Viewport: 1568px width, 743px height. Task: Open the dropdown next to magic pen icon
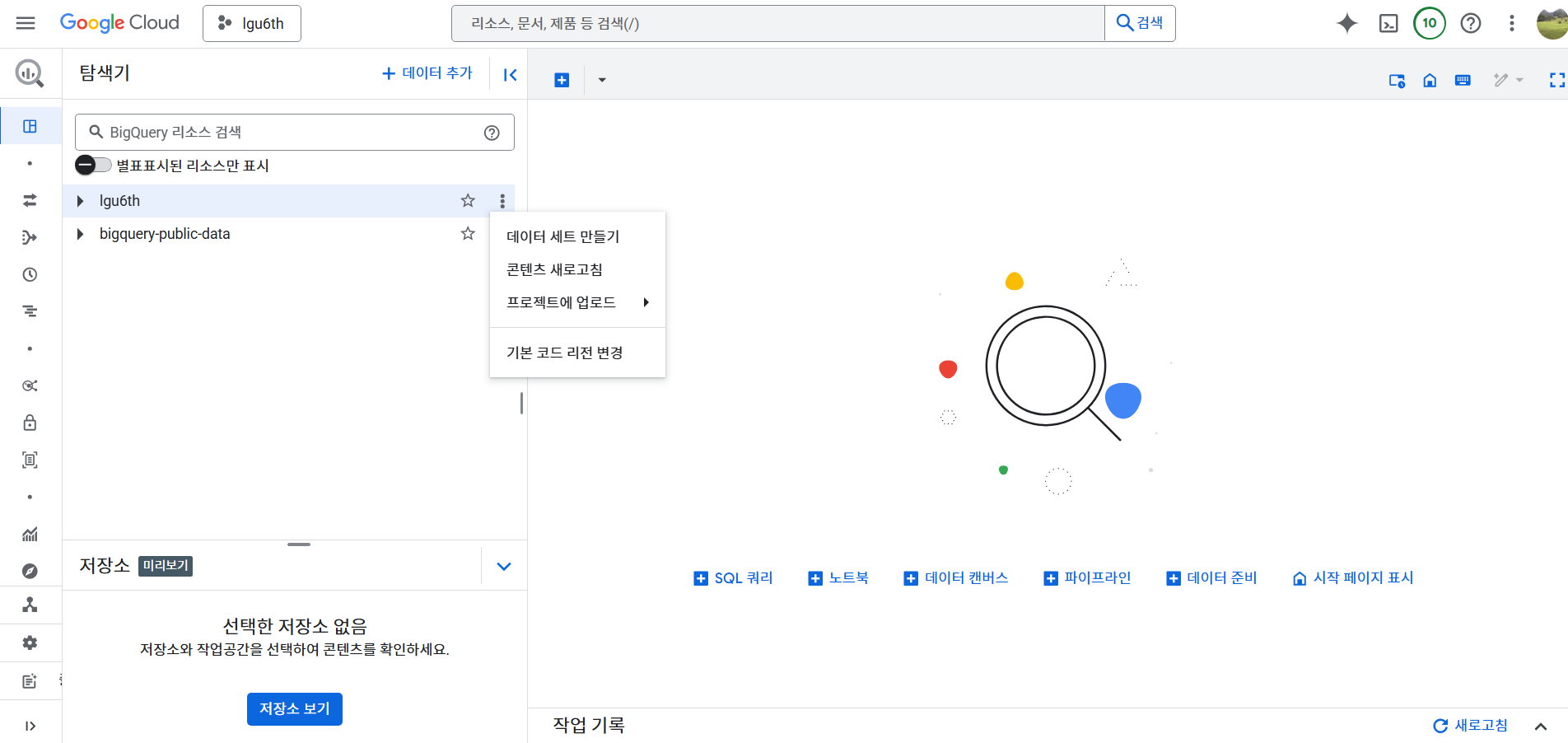[x=1519, y=80]
